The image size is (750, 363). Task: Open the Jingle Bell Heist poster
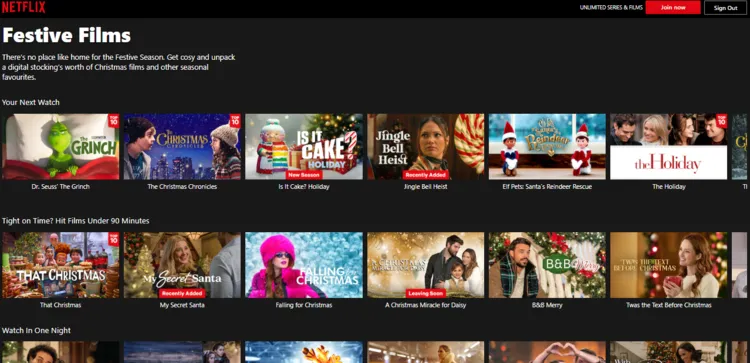click(x=426, y=146)
